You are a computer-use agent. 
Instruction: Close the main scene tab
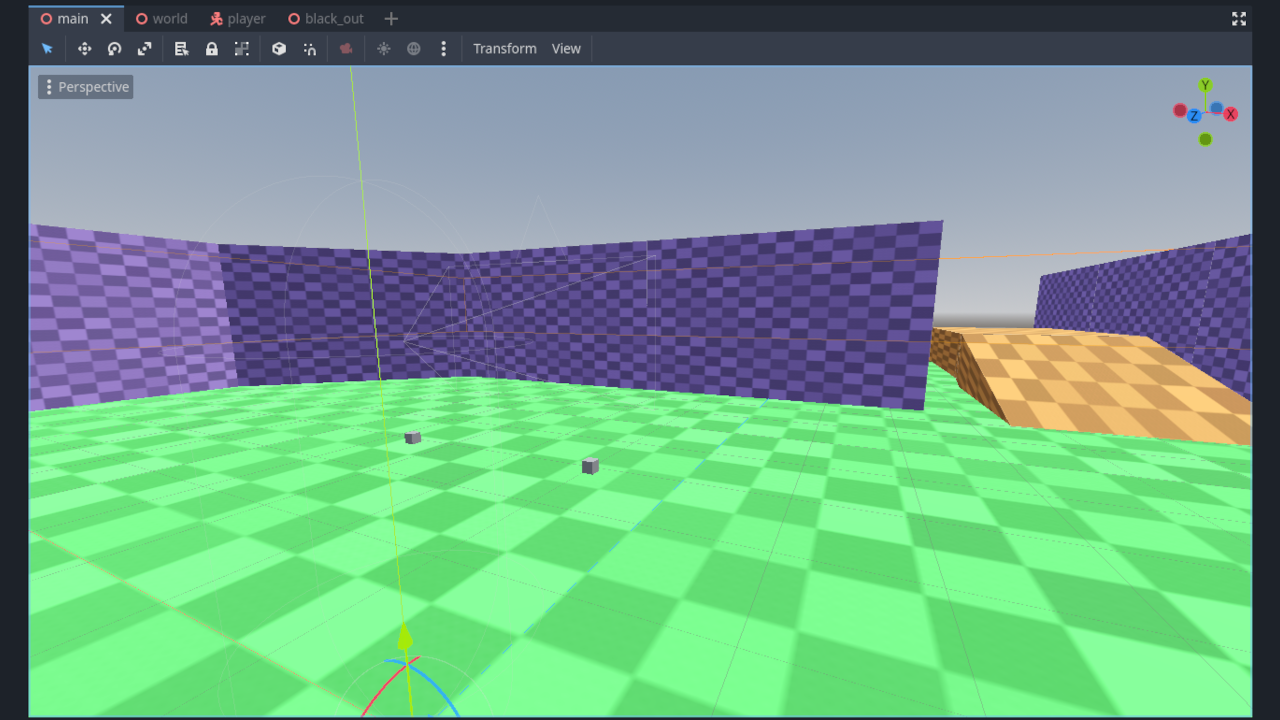point(106,18)
